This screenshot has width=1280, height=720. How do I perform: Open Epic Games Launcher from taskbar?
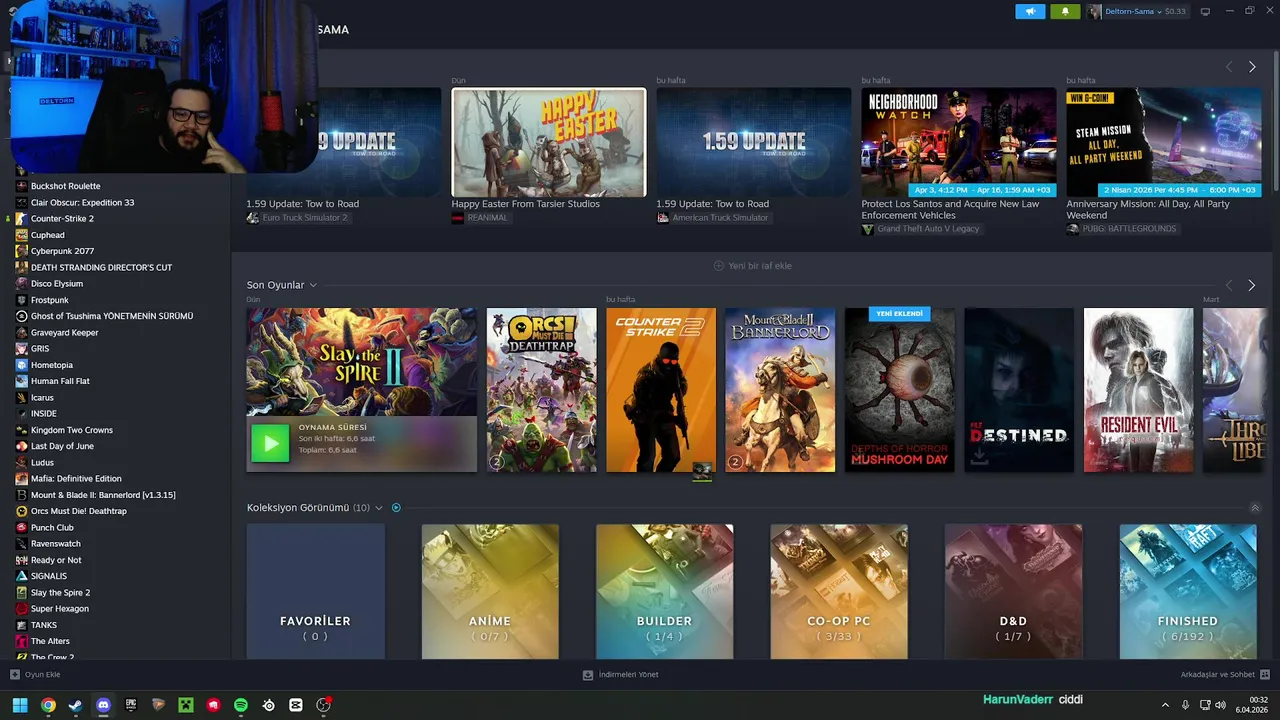coord(131,705)
